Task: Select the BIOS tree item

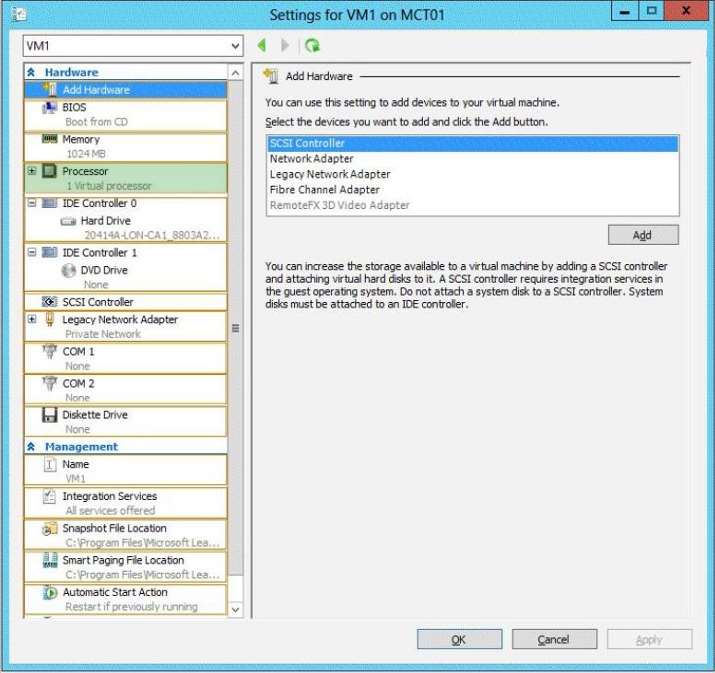Action: click(x=125, y=114)
